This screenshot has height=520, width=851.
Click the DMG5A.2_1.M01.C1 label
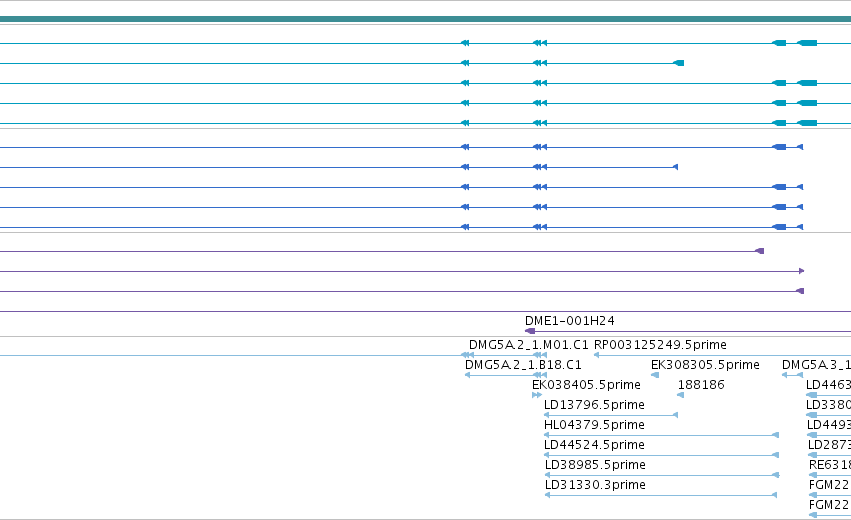click(528, 345)
